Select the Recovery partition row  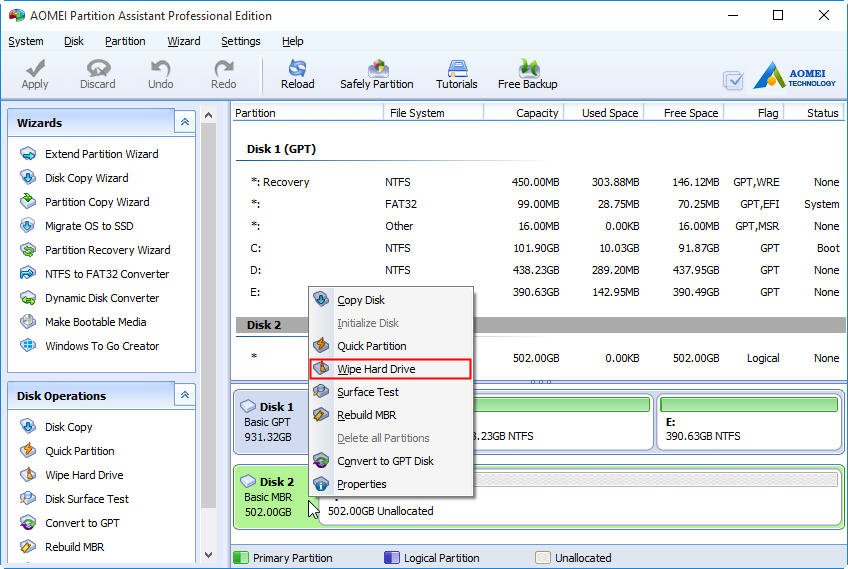pos(539,182)
